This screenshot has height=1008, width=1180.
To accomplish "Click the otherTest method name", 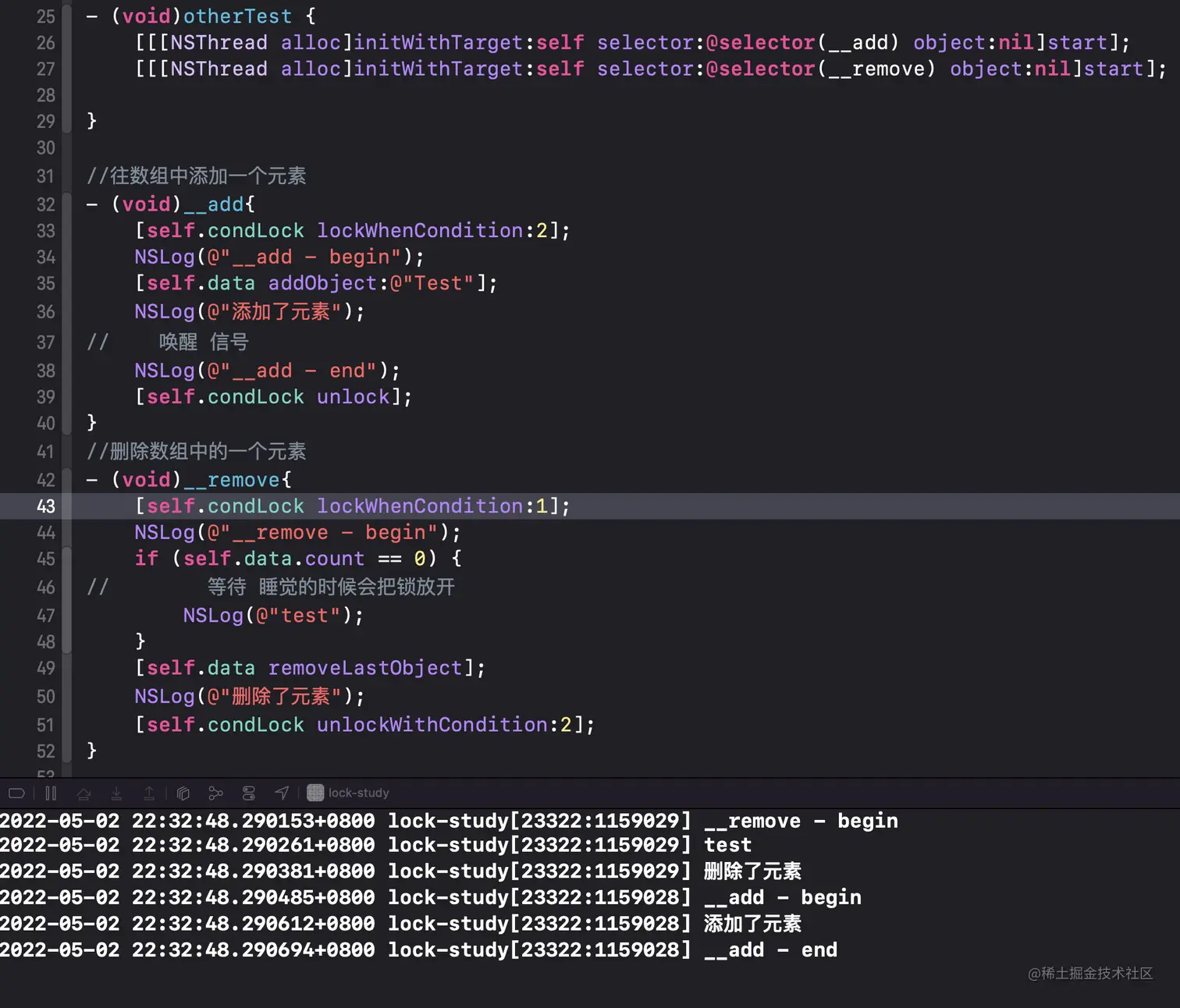I will pyautogui.click(x=237, y=16).
